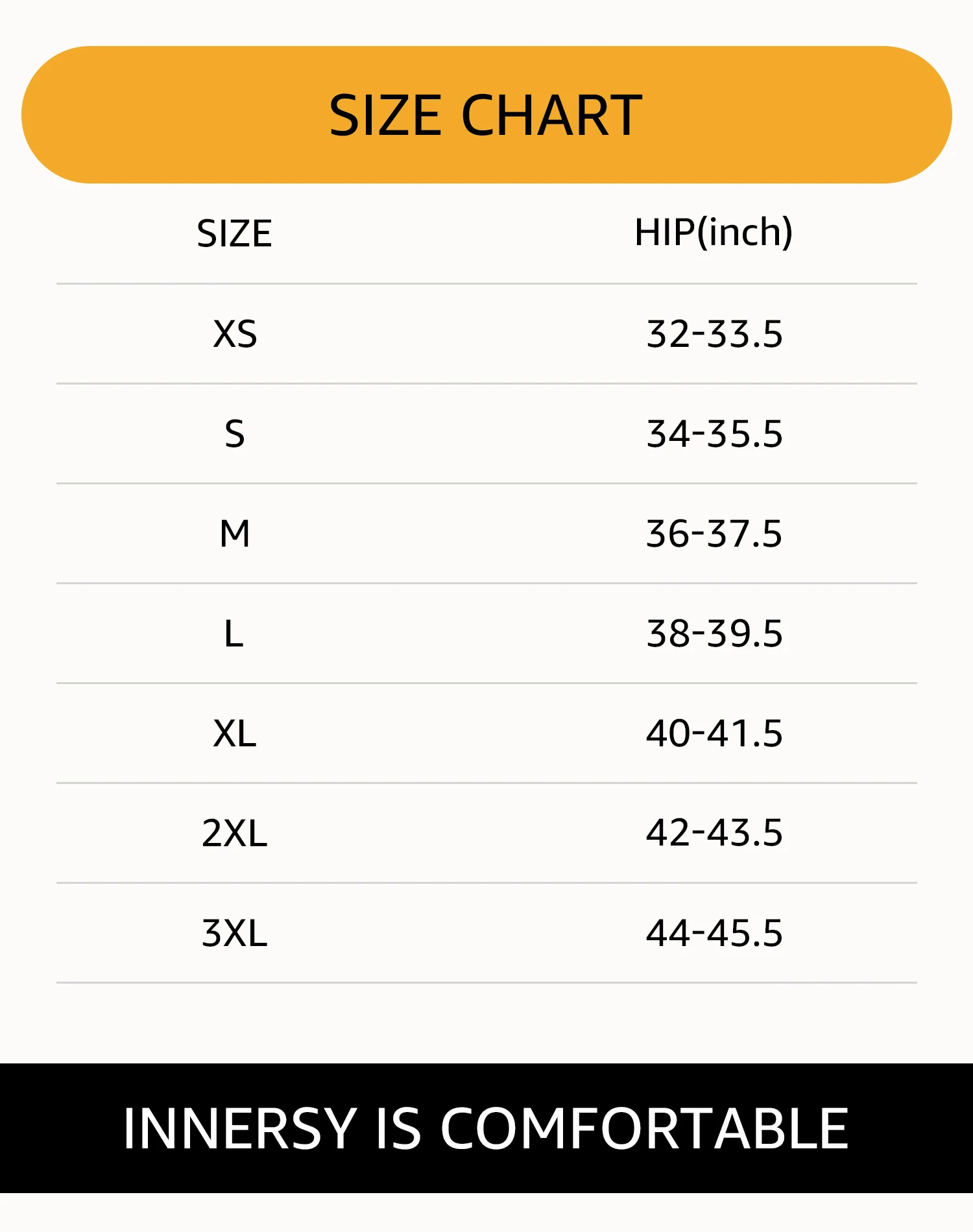The width and height of the screenshot is (973, 1232).
Task: Click the 32-33.5 hip measurement
Action: click(714, 334)
